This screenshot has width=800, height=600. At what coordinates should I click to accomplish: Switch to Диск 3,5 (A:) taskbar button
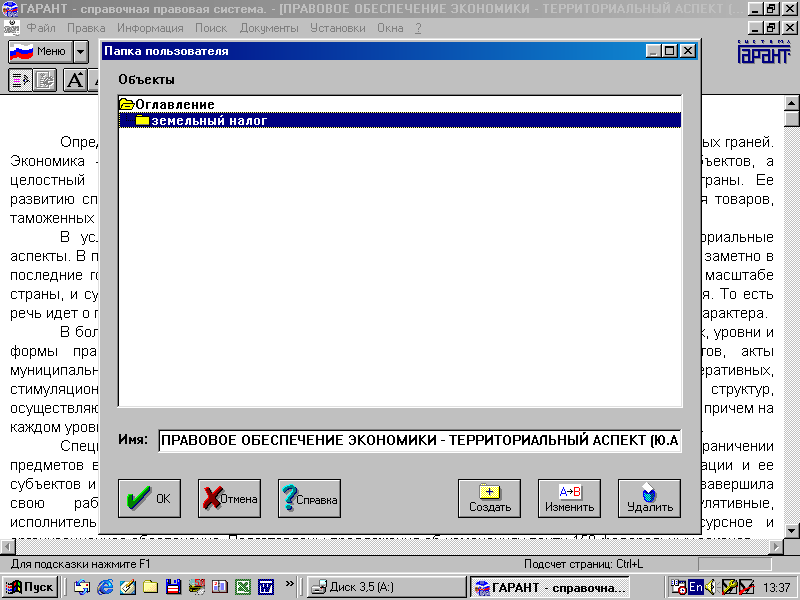pyautogui.click(x=387, y=587)
